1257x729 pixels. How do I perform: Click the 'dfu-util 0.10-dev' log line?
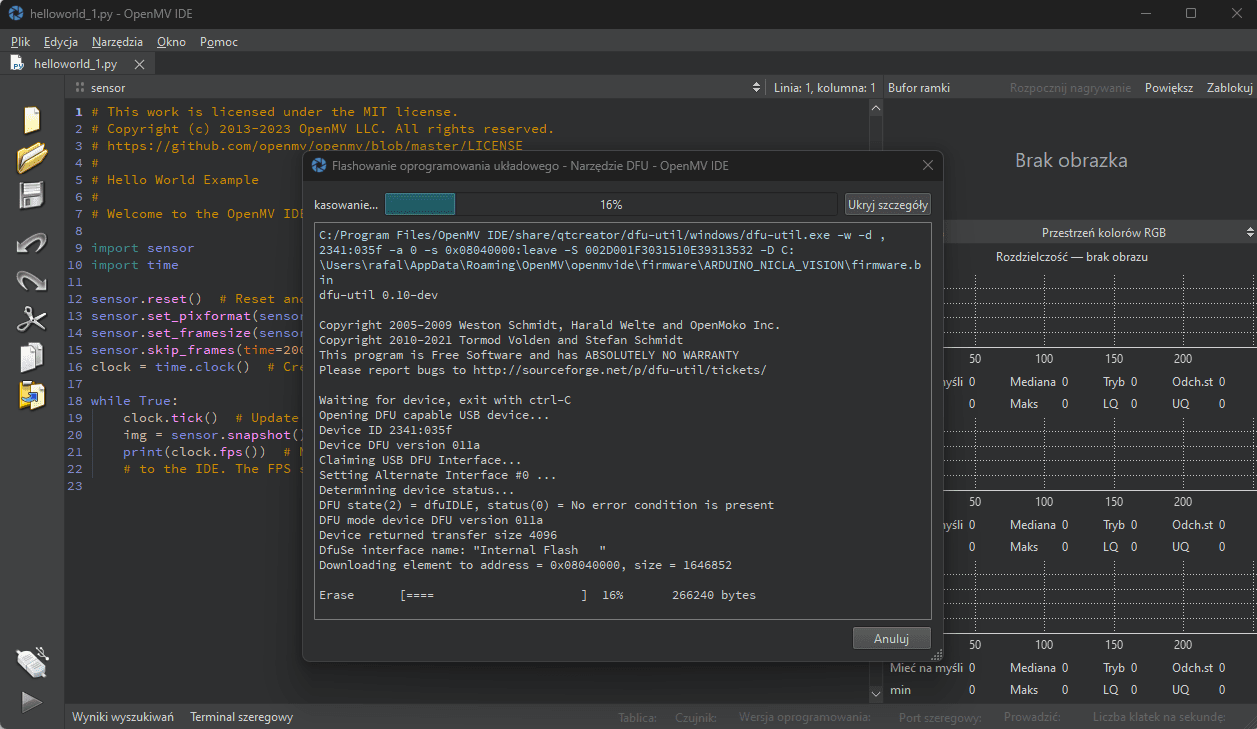point(378,295)
